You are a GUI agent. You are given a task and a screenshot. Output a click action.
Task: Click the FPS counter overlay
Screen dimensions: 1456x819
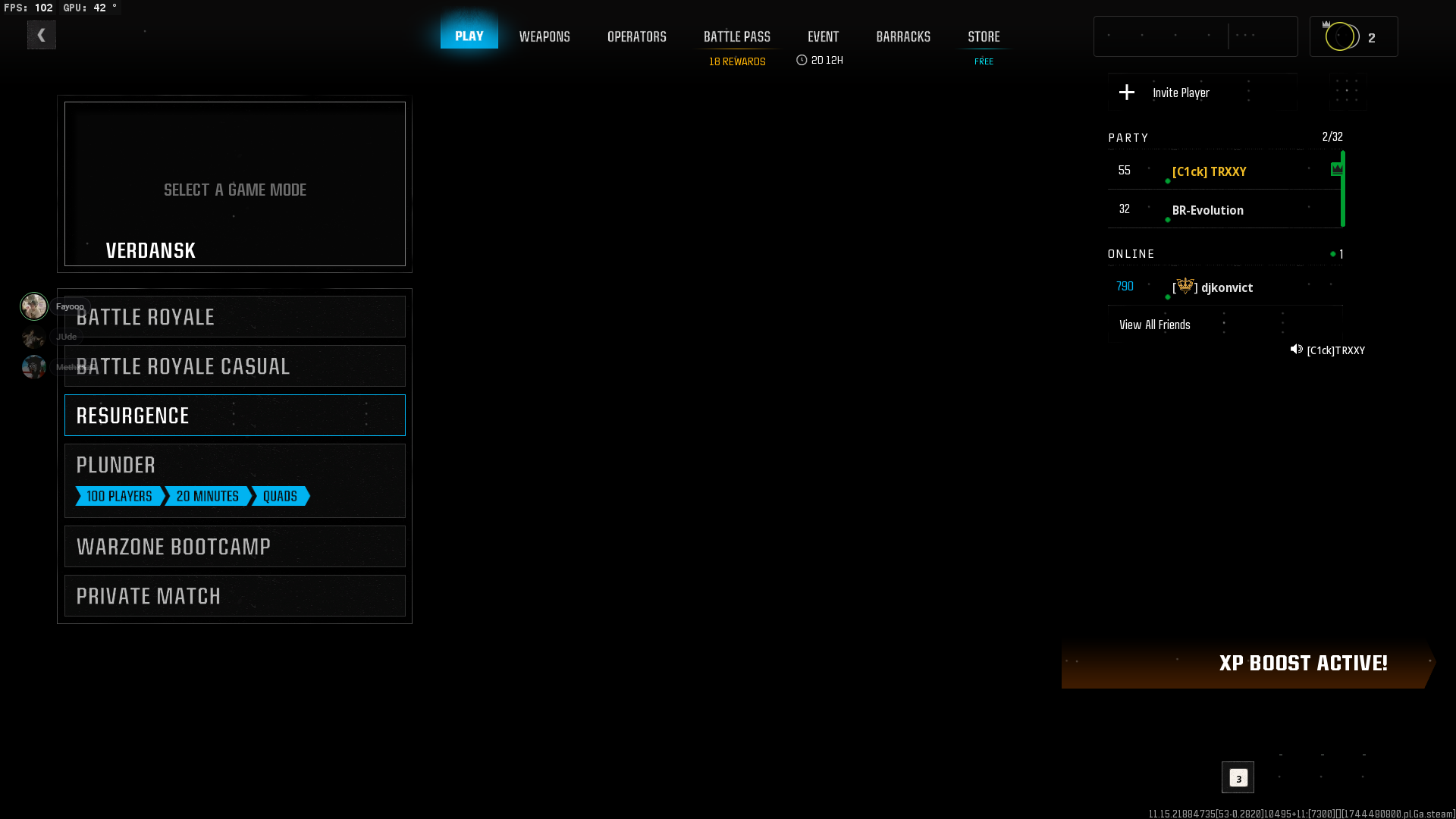click(x=28, y=8)
